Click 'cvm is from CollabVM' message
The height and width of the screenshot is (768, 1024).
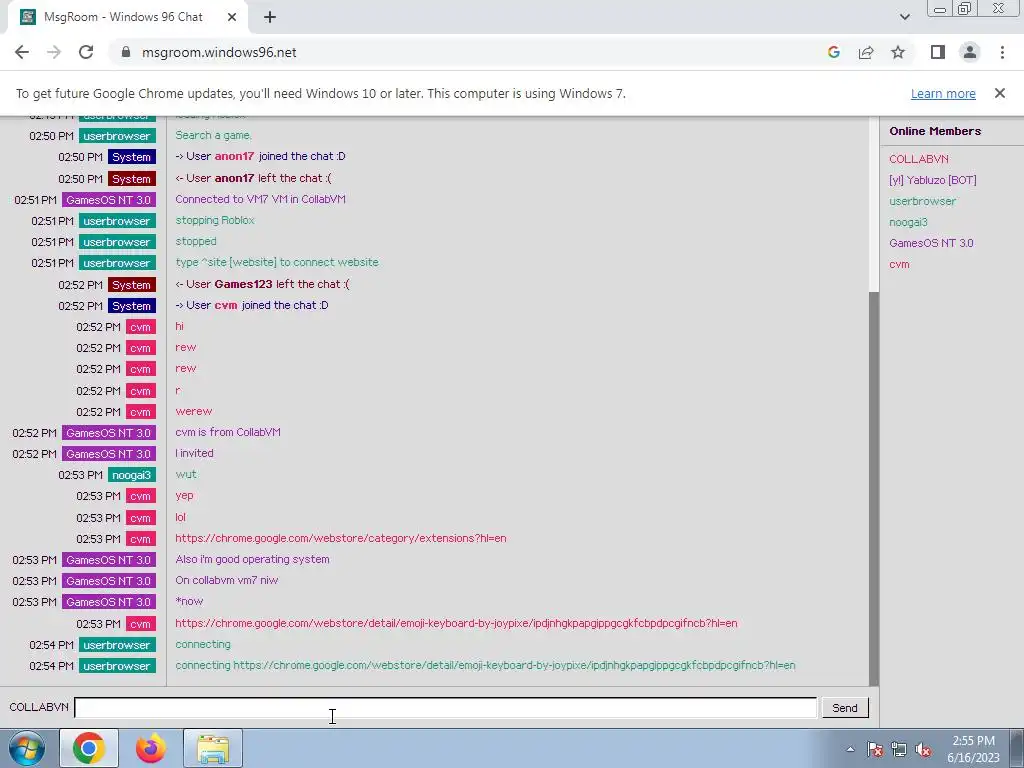point(228,432)
